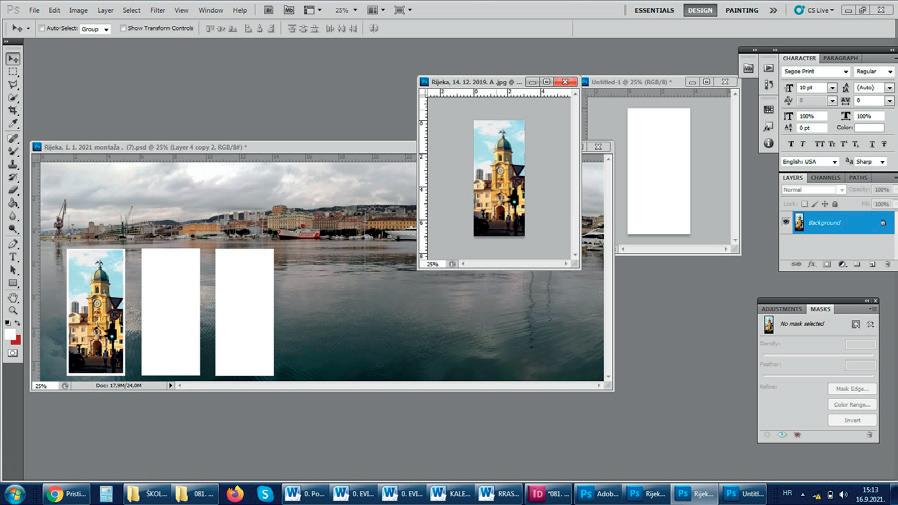Click the Lasso tool
Screen dimensions: 898x505
coord(13,85)
